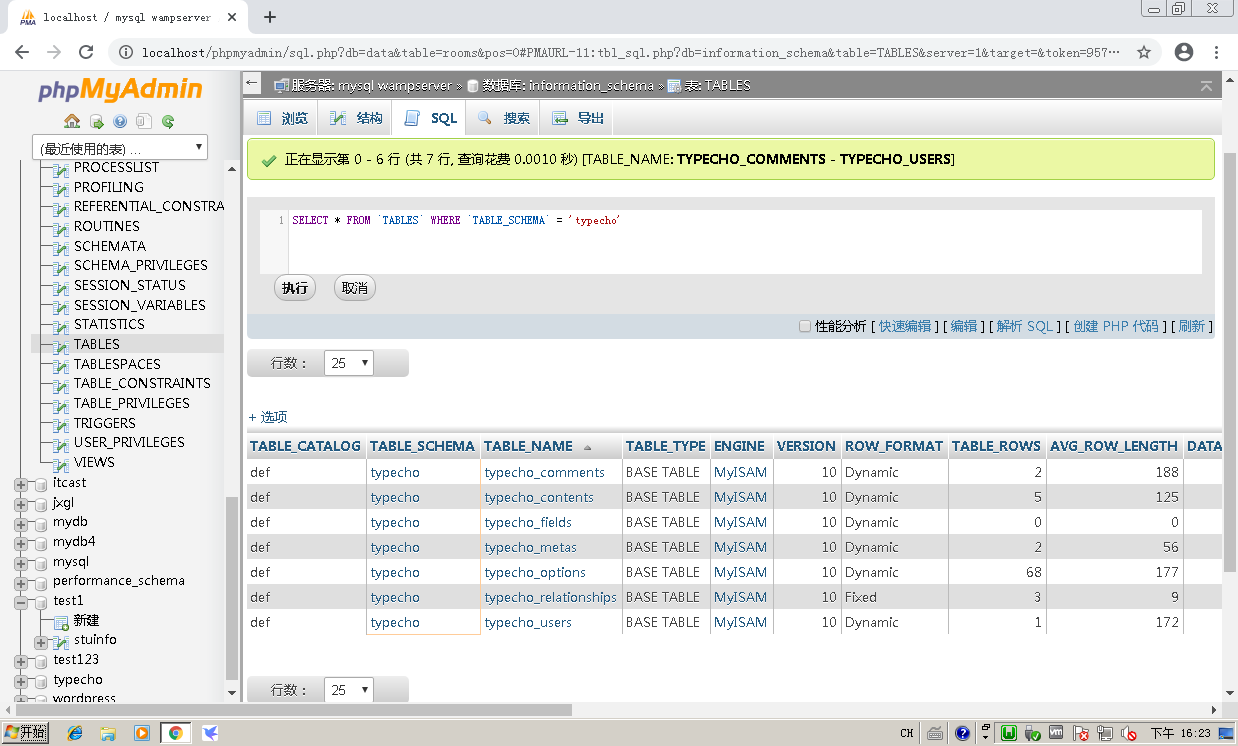Click the new table icon under test1
Image resolution: width=1238 pixels, height=746 pixels.
click(61, 621)
